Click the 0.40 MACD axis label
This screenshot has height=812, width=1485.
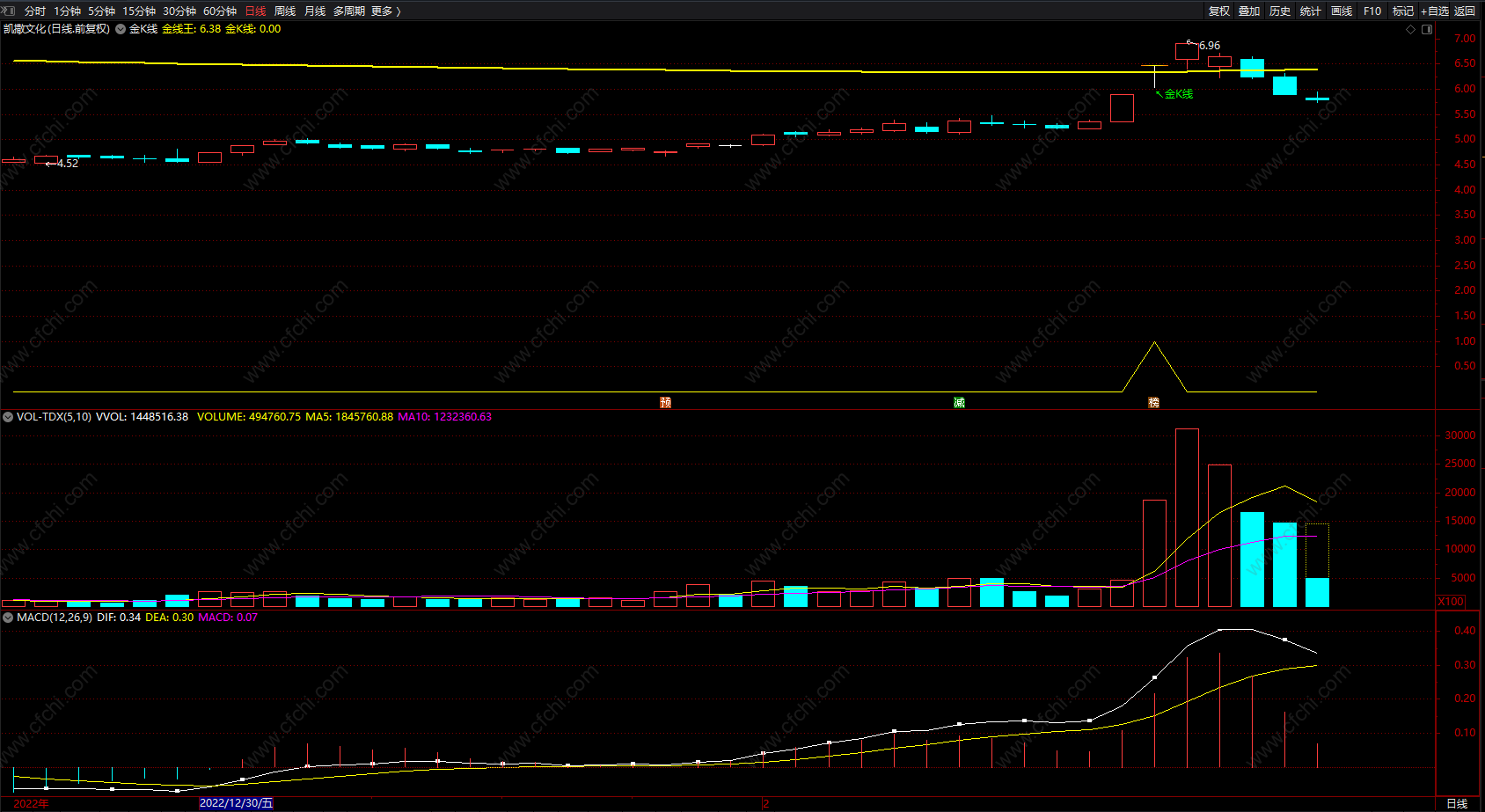click(x=1465, y=631)
